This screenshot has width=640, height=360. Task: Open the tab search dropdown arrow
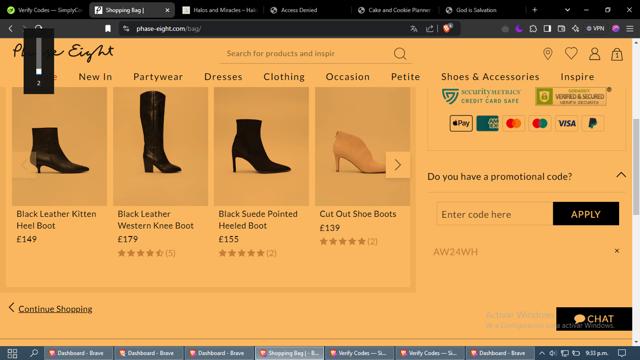(567, 10)
